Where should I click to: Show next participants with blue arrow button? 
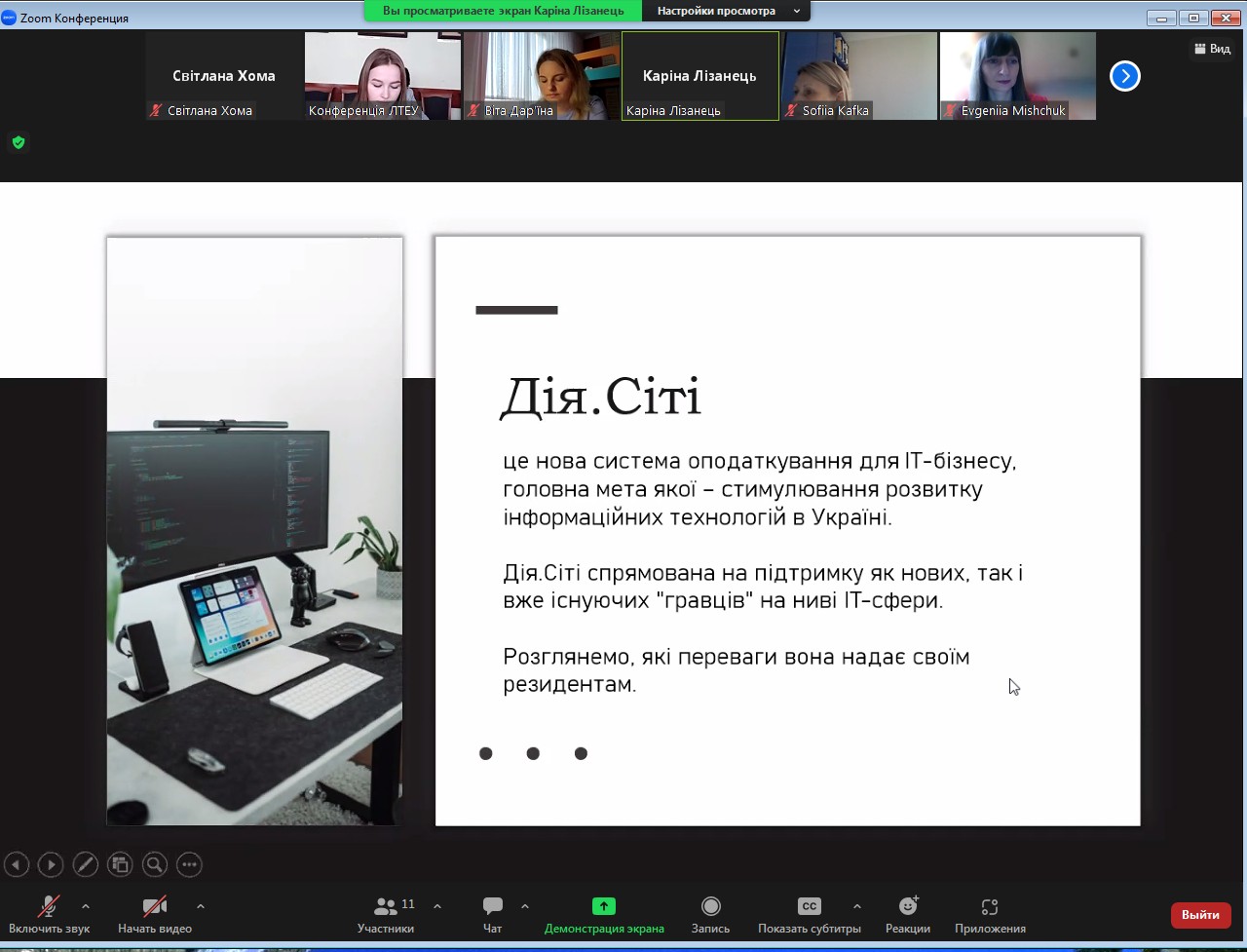point(1124,76)
